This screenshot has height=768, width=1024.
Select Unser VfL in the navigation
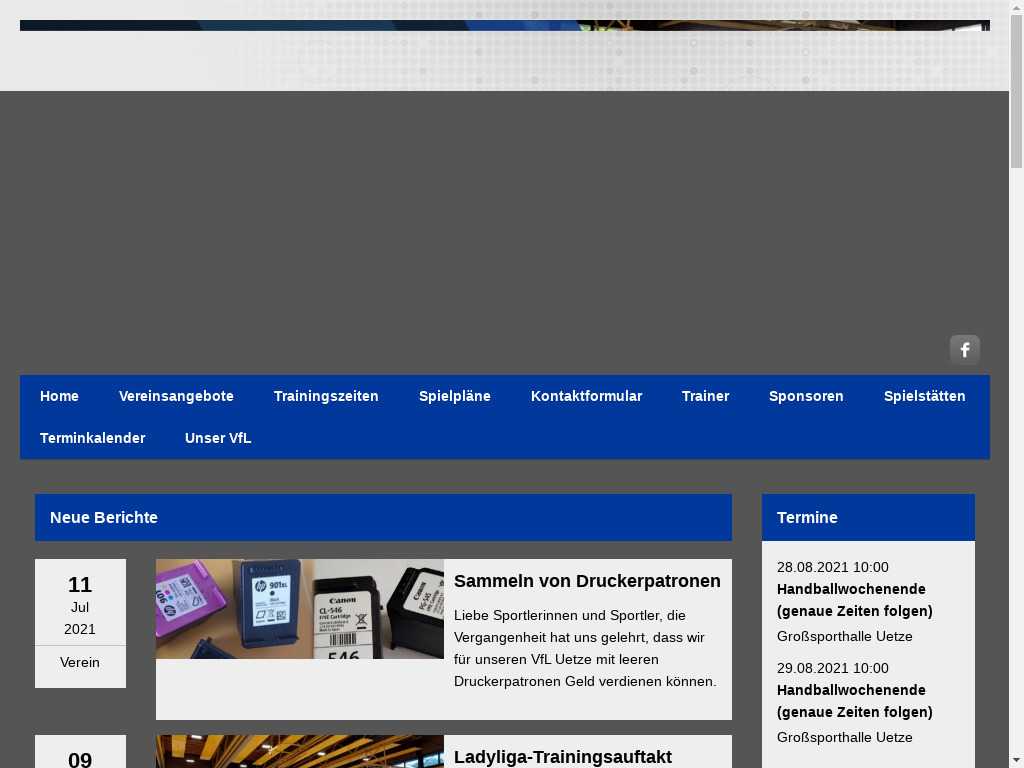[218, 438]
